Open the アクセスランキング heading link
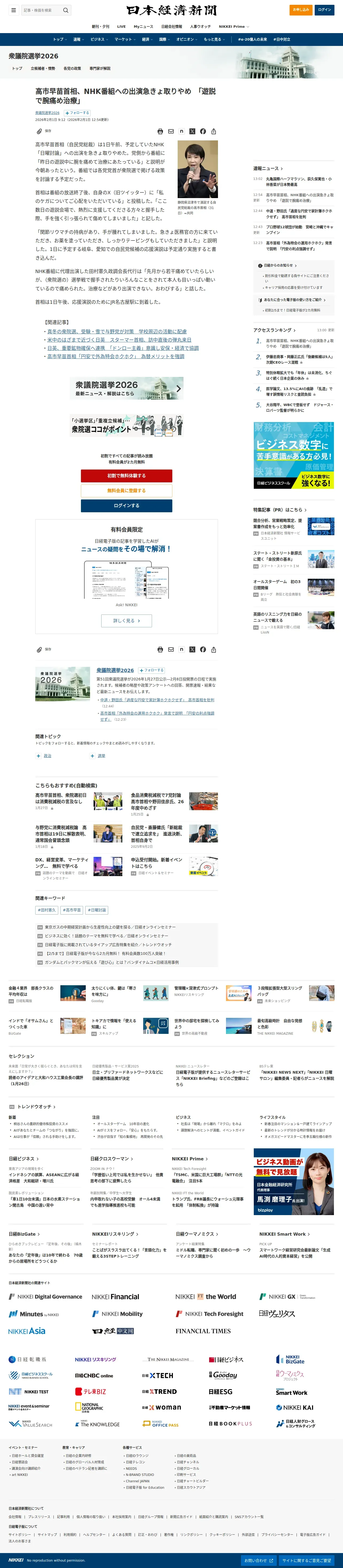343x1568 pixels. (x=275, y=330)
